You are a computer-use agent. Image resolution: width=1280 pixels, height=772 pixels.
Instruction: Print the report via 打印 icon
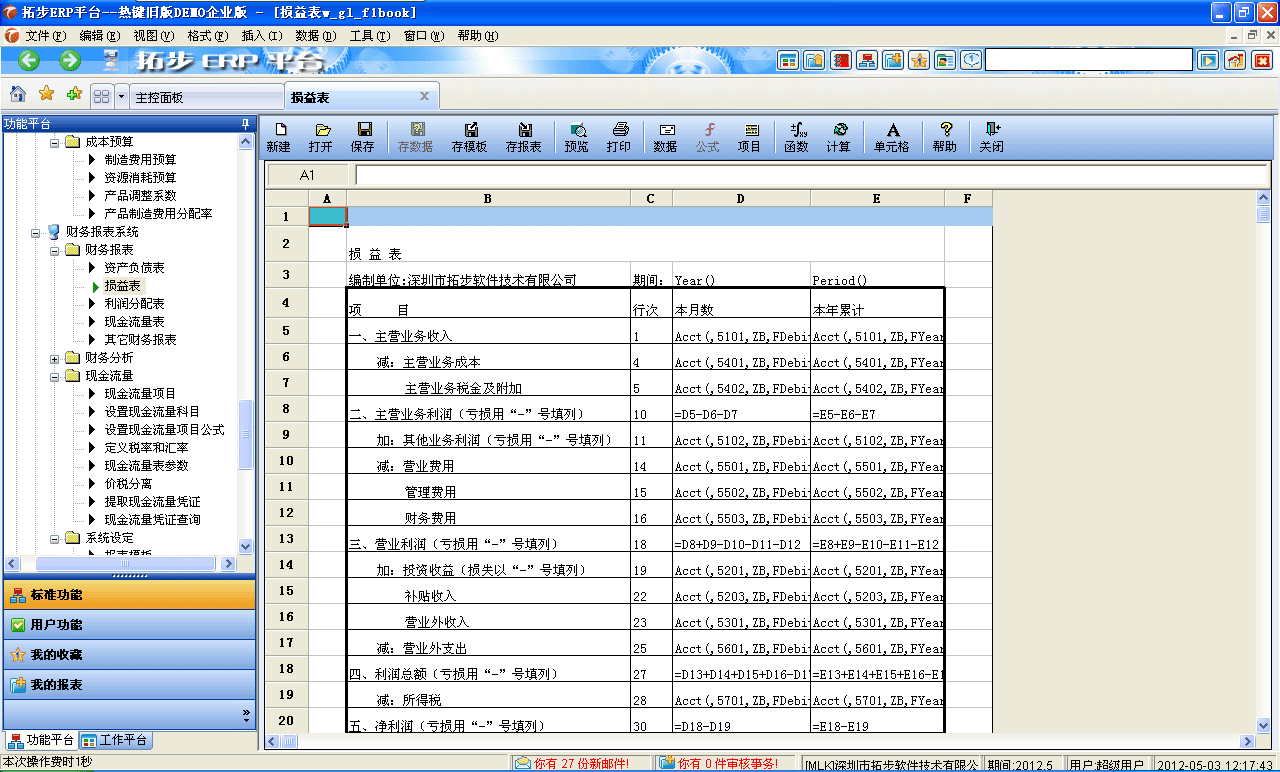point(620,135)
